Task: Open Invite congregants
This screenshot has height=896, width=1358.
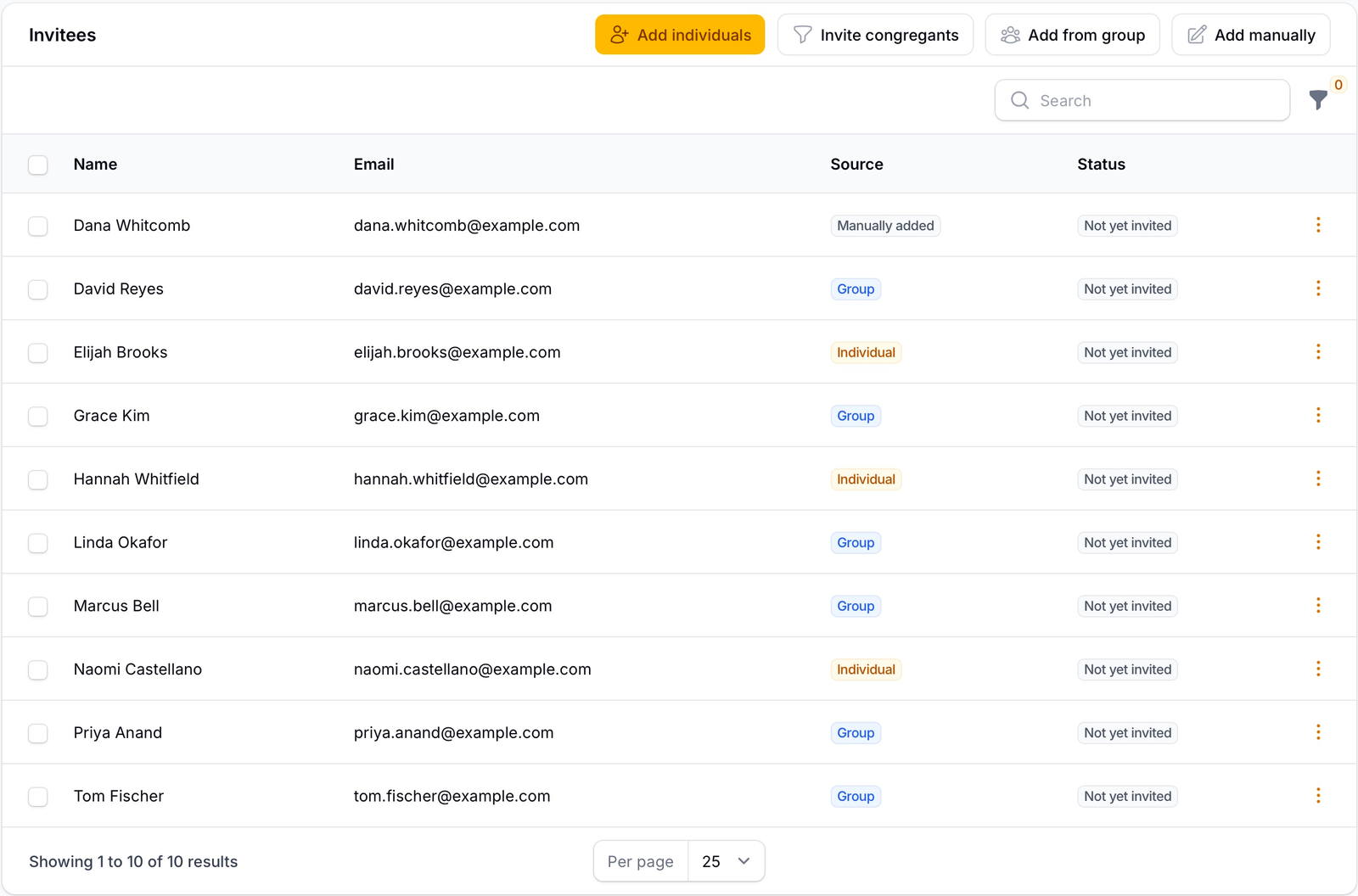Action: tap(875, 35)
